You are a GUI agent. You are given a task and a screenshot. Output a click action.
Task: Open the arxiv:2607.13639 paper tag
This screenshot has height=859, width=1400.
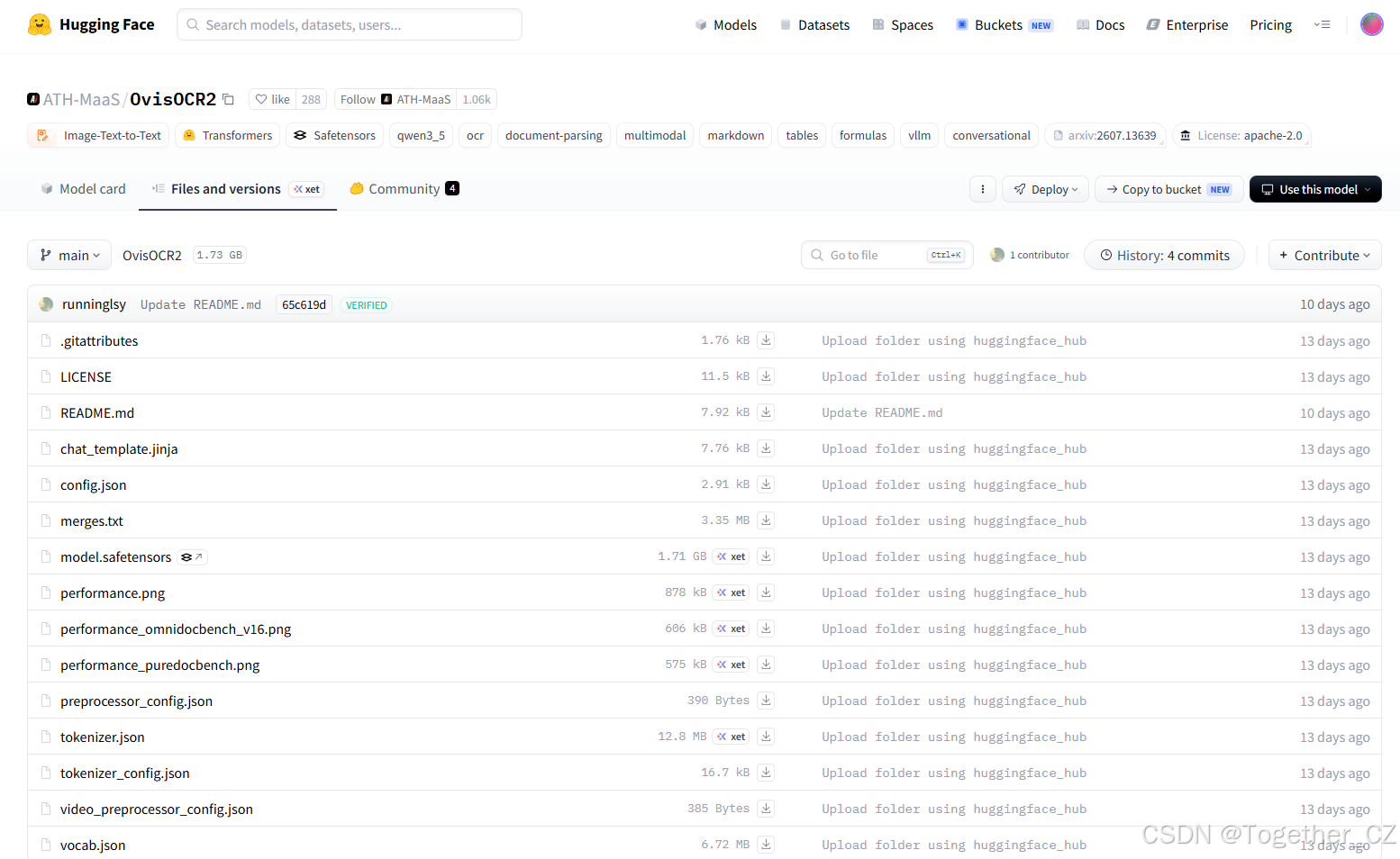[x=1105, y=135]
